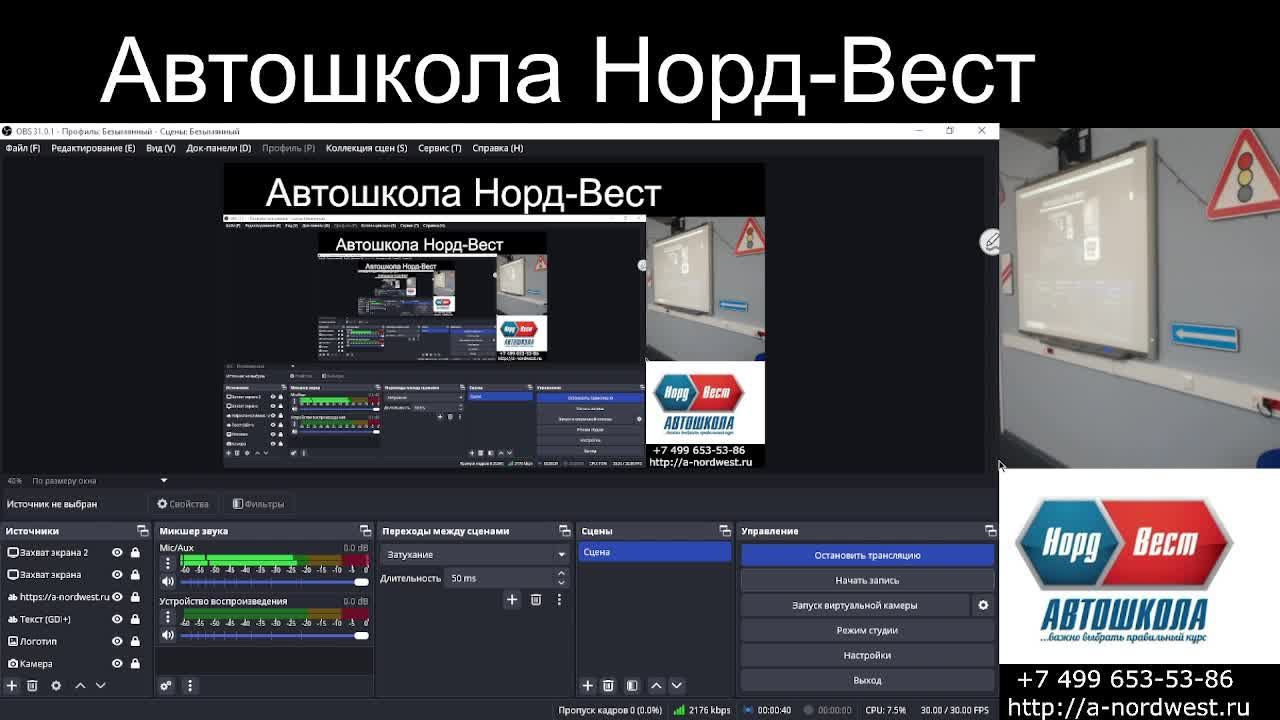Open the Док-панели (D) menu
The image size is (1280, 720).
point(218,148)
